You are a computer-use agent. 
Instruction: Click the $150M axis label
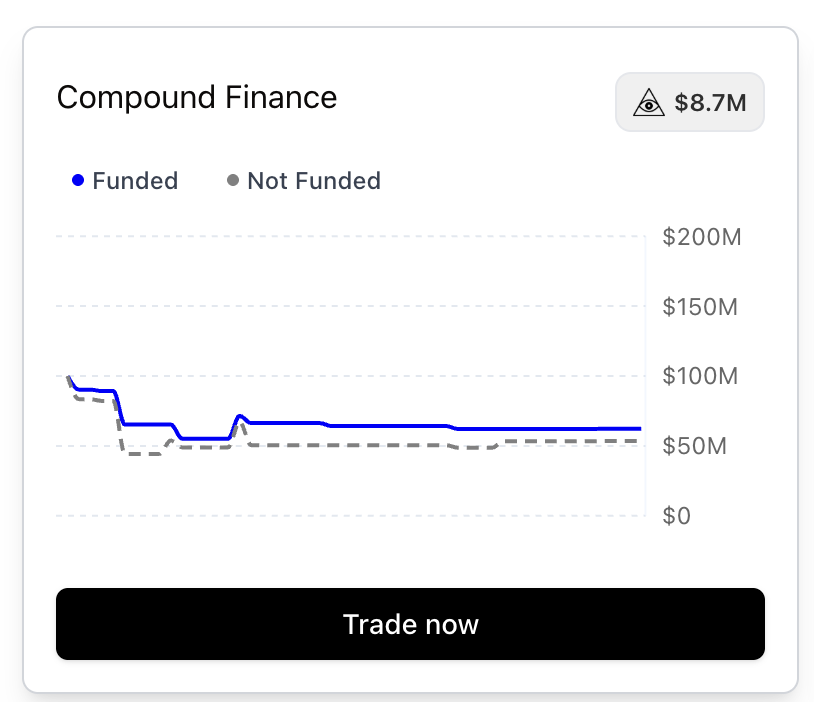click(700, 306)
